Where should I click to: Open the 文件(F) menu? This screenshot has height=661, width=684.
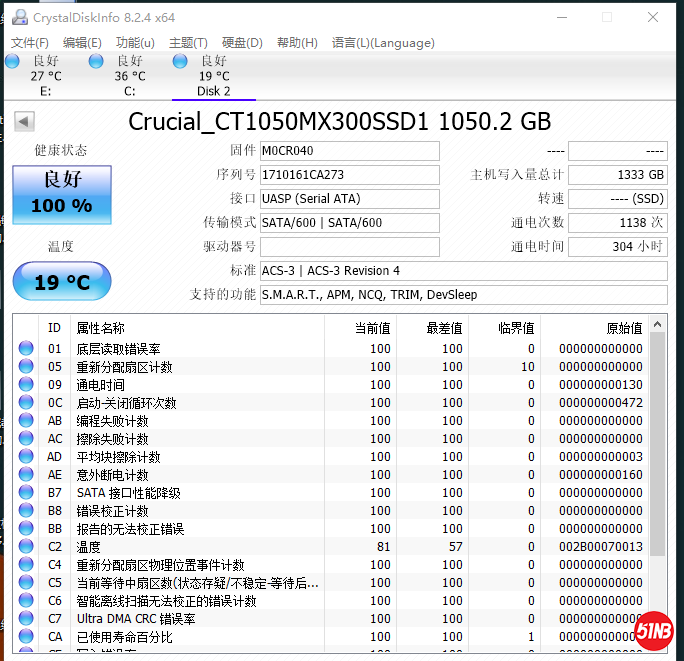coord(30,43)
